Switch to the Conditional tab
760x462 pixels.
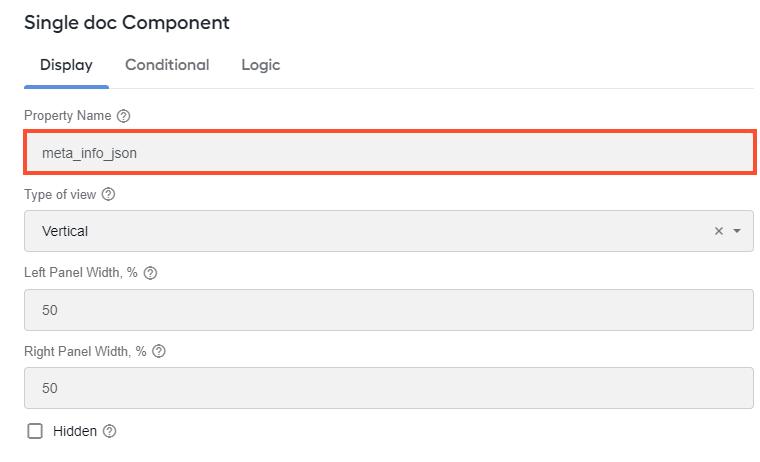coord(167,65)
